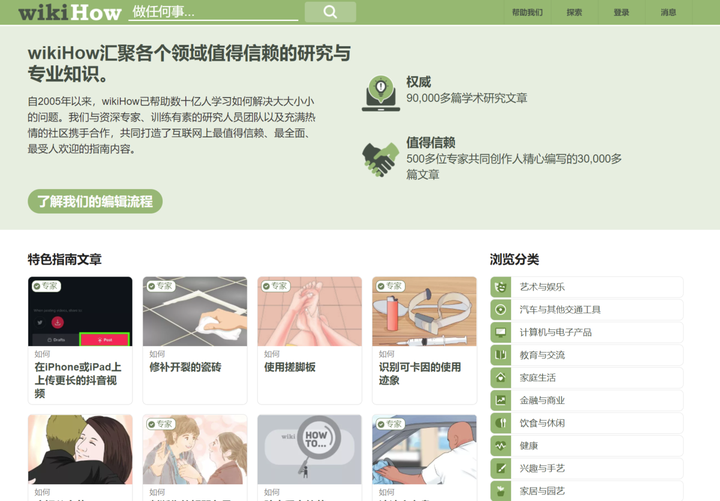Click the 健康 heartbeat icon
The image size is (720, 501).
[501, 445]
